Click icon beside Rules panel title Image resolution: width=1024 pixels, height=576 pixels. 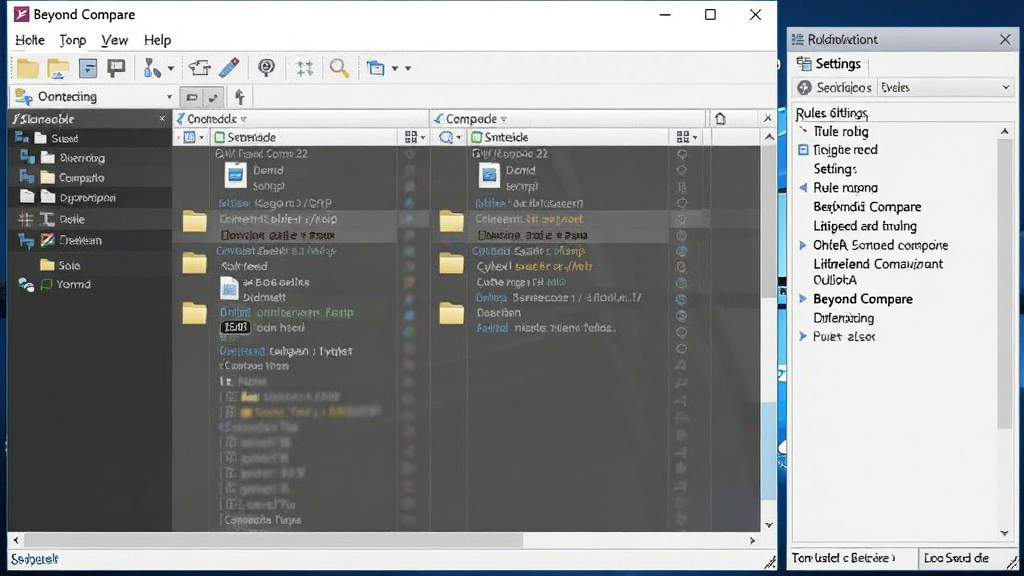click(x=797, y=39)
